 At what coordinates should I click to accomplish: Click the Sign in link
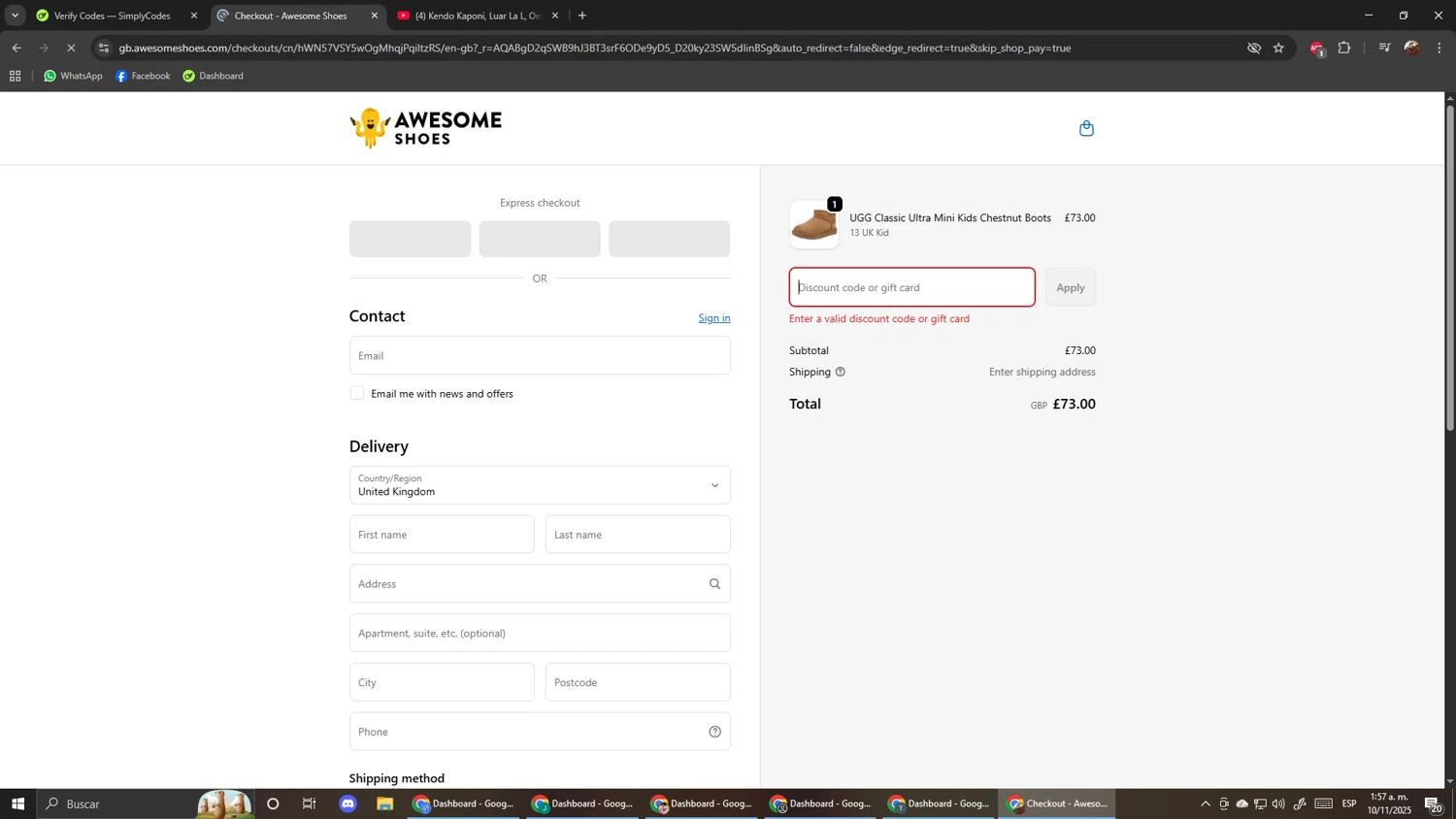tap(714, 318)
